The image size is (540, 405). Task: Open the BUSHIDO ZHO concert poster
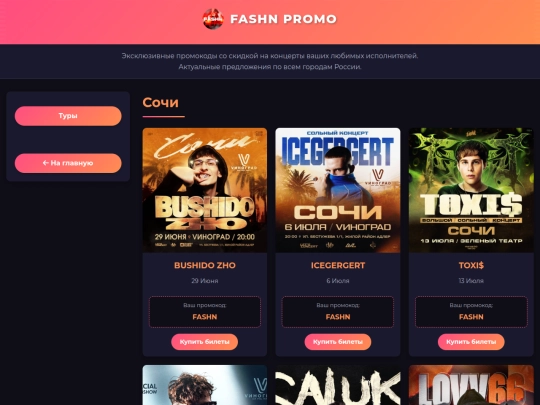click(205, 190)
